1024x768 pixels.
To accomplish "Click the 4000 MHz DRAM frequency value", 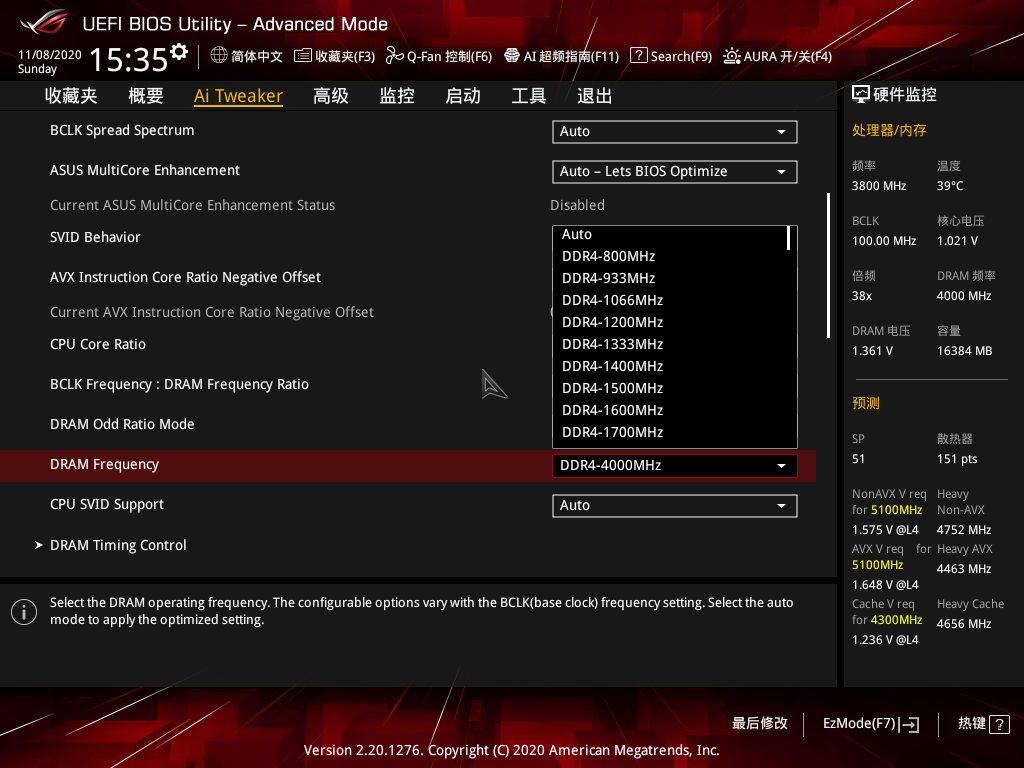I will pos(964,296).
